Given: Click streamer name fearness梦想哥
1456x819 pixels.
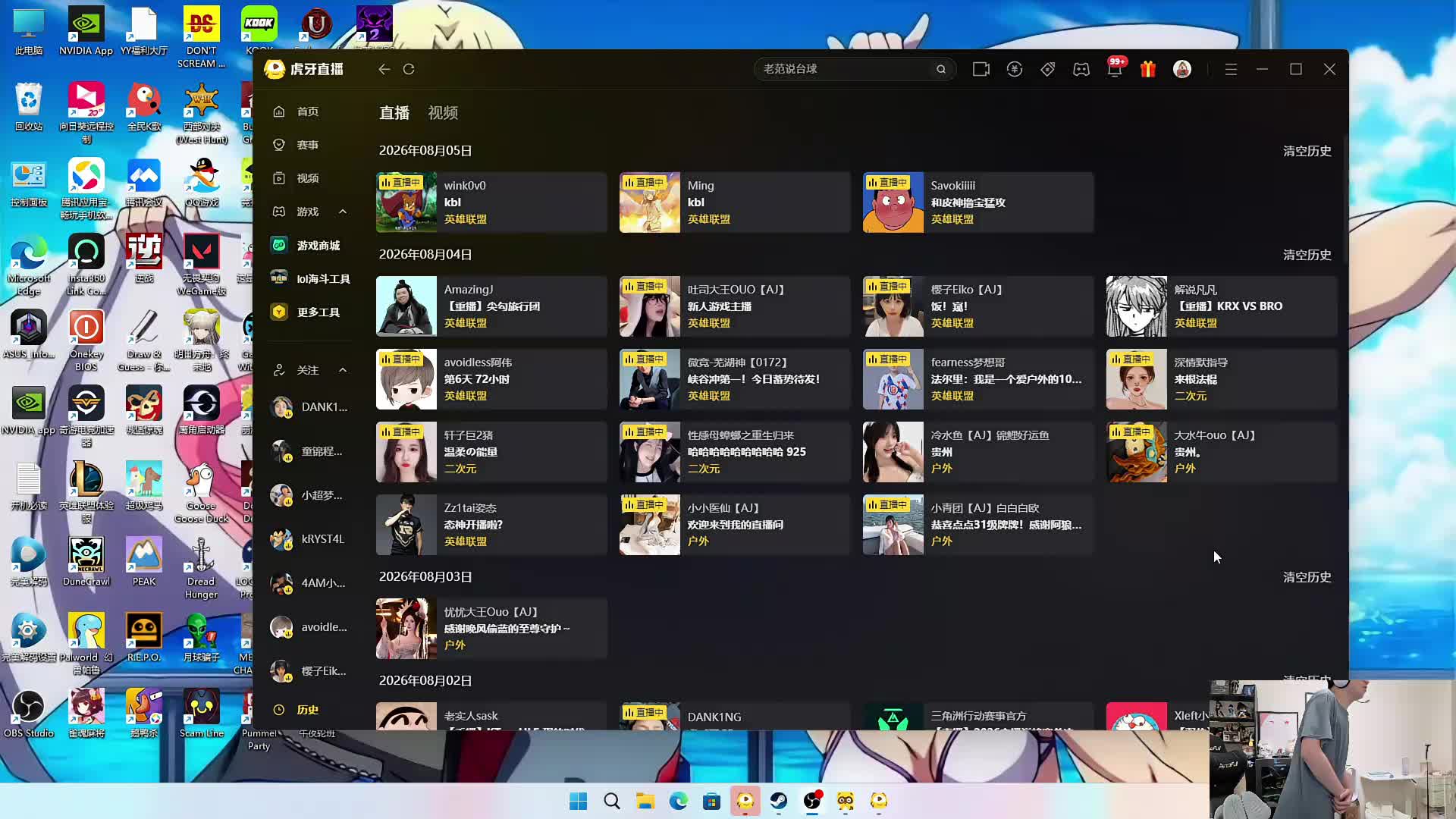Looking at the screenshot, I should pyautogui.click(x=968, y=362).
